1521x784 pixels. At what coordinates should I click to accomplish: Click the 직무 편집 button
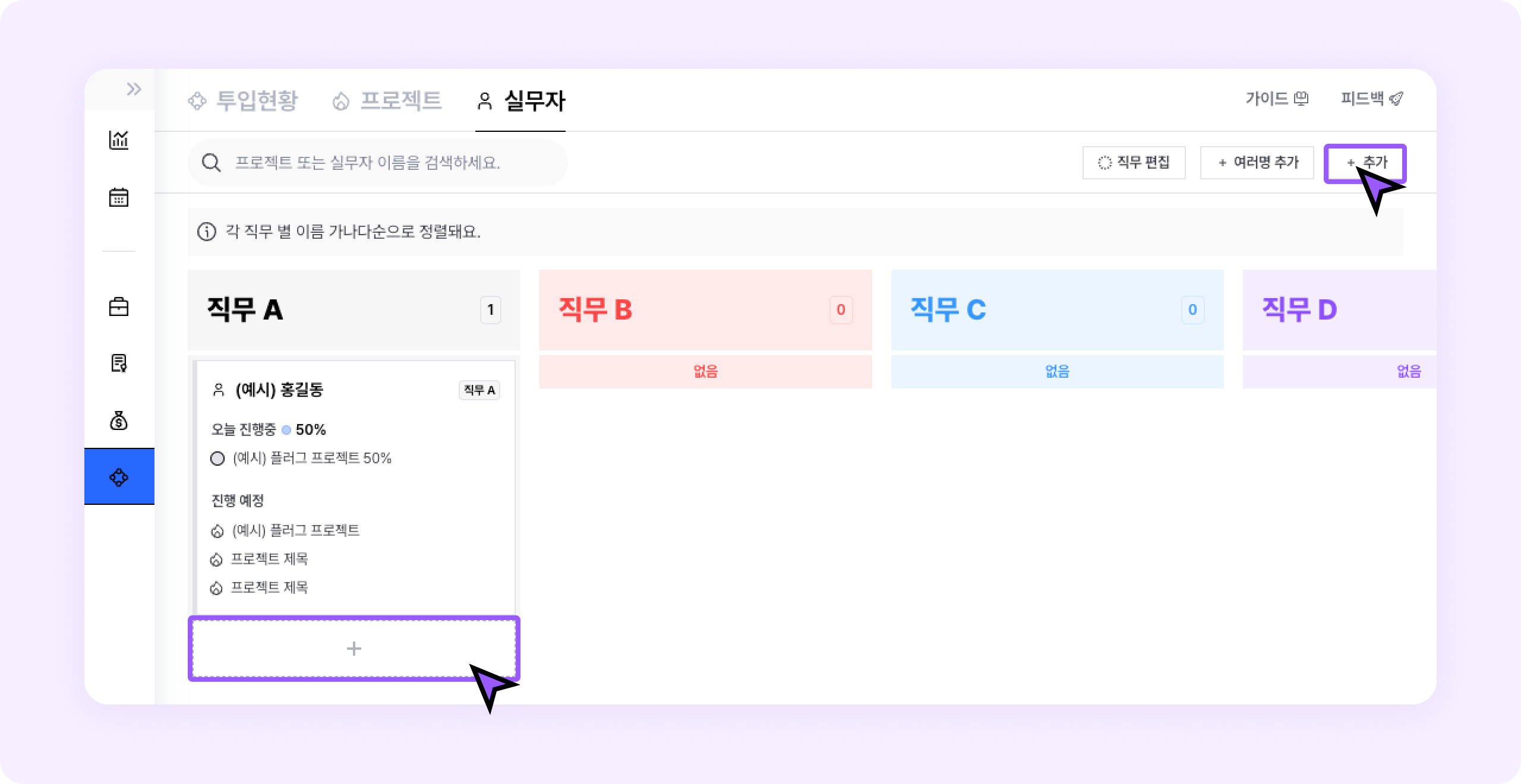1134,163
